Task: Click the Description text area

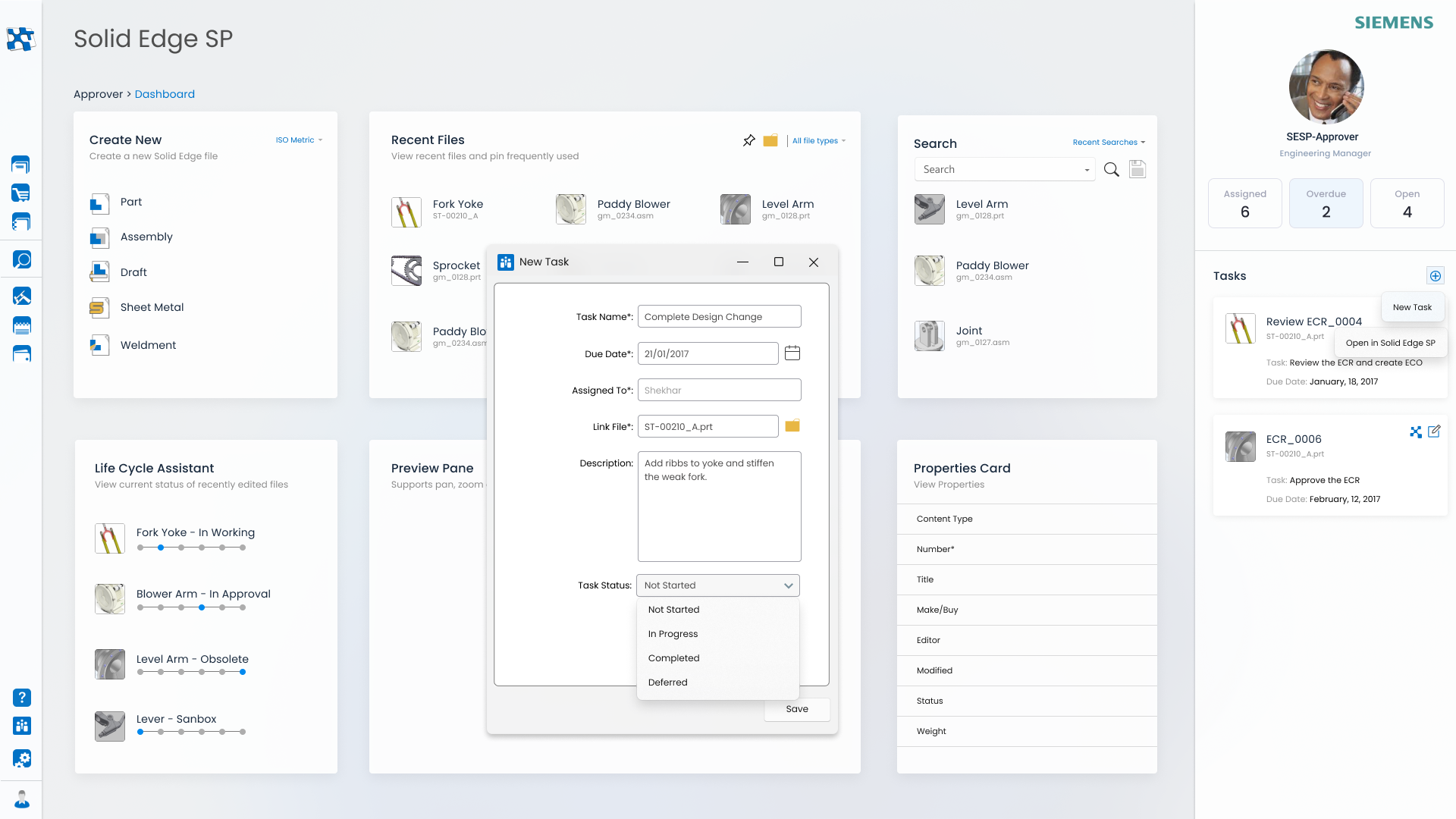Action: (x=719, y=507)
